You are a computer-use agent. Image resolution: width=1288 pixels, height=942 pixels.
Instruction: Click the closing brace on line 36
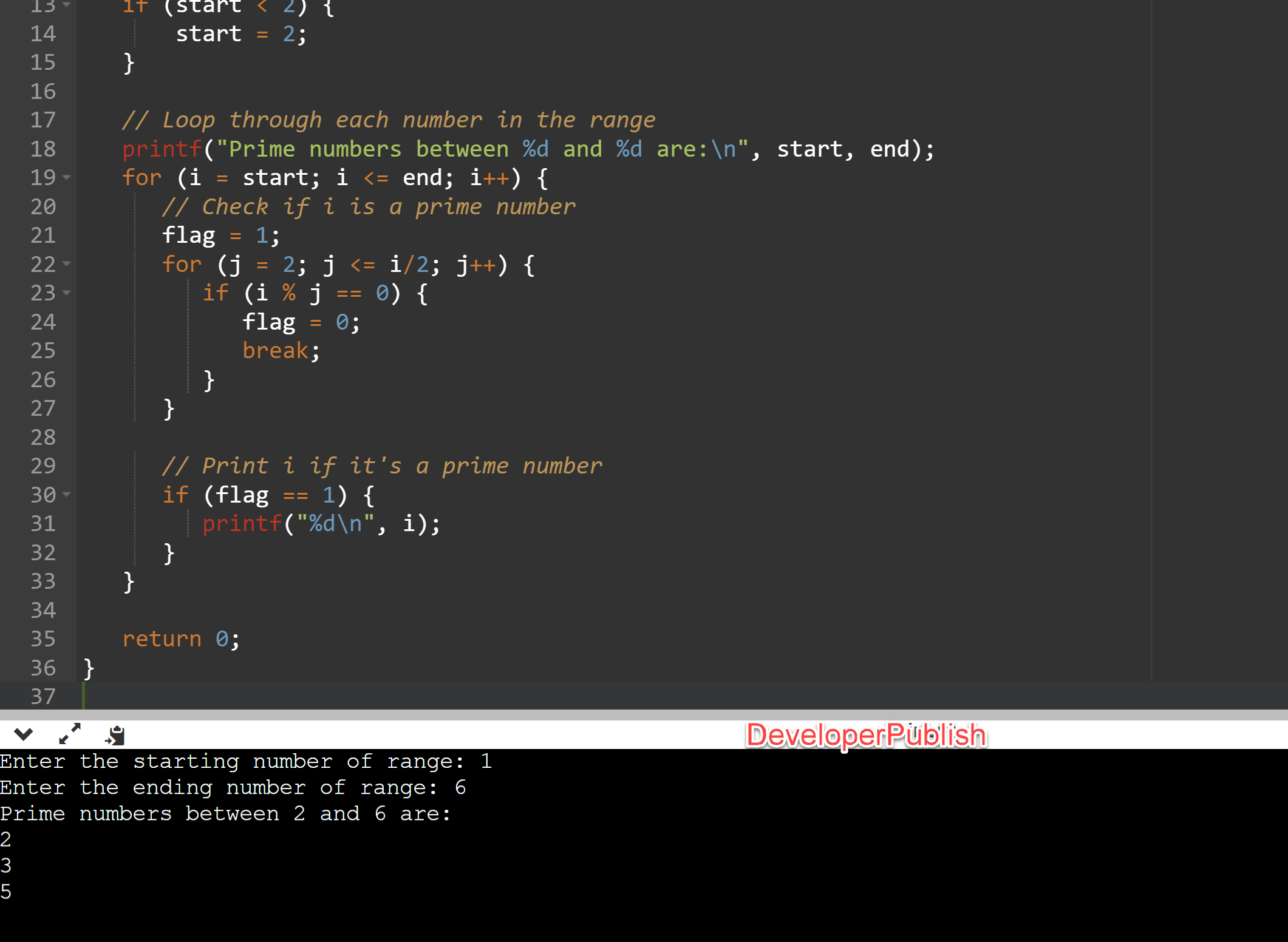pos(89,668)
